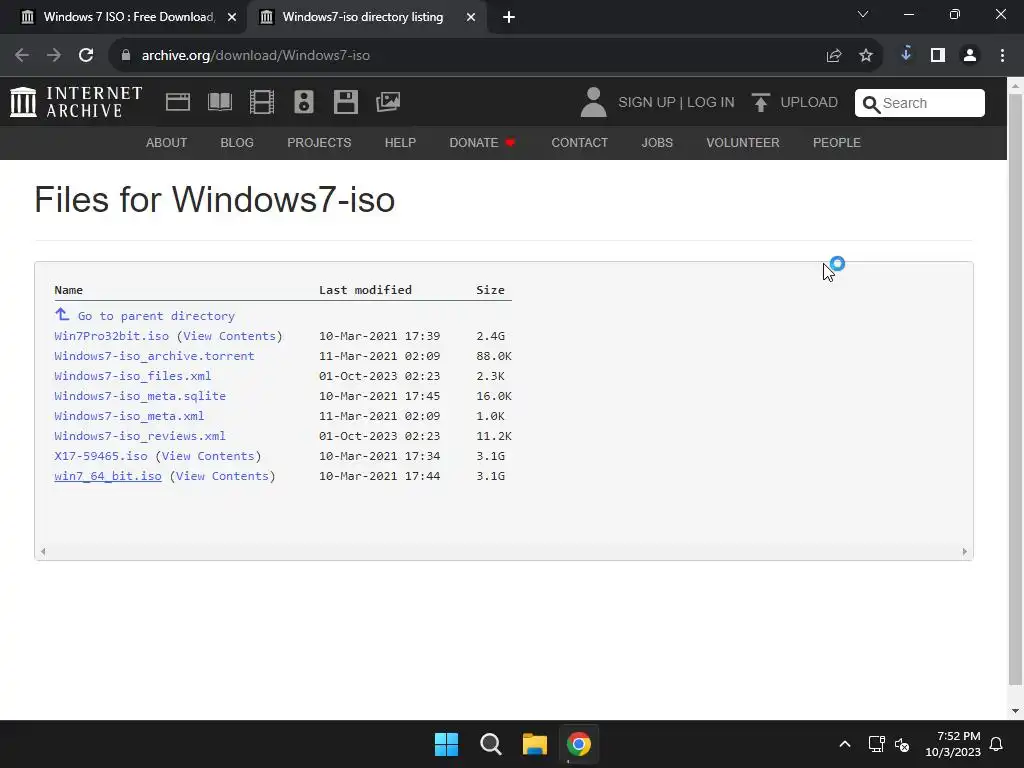The width and height of the screenshot is (1024, 768).
Task: Open taskbar Search
Action: [490, 744]
